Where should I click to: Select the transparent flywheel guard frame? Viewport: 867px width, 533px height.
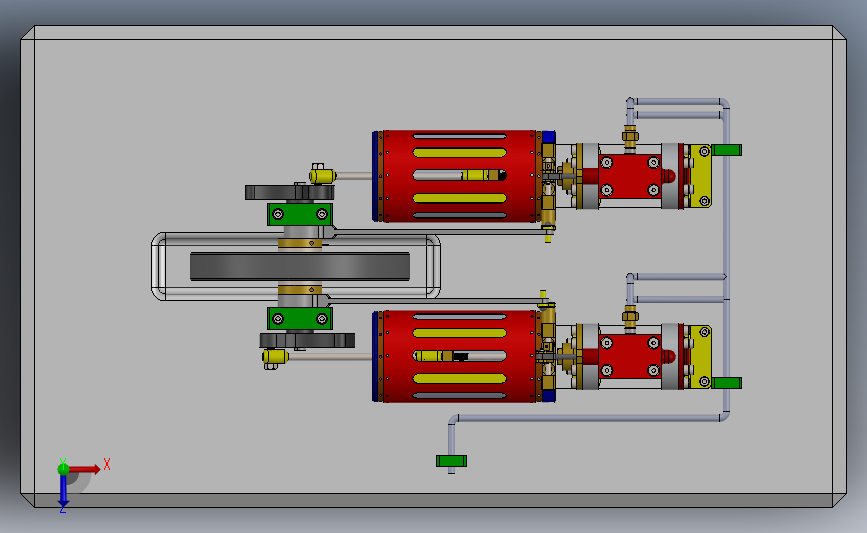296,266
